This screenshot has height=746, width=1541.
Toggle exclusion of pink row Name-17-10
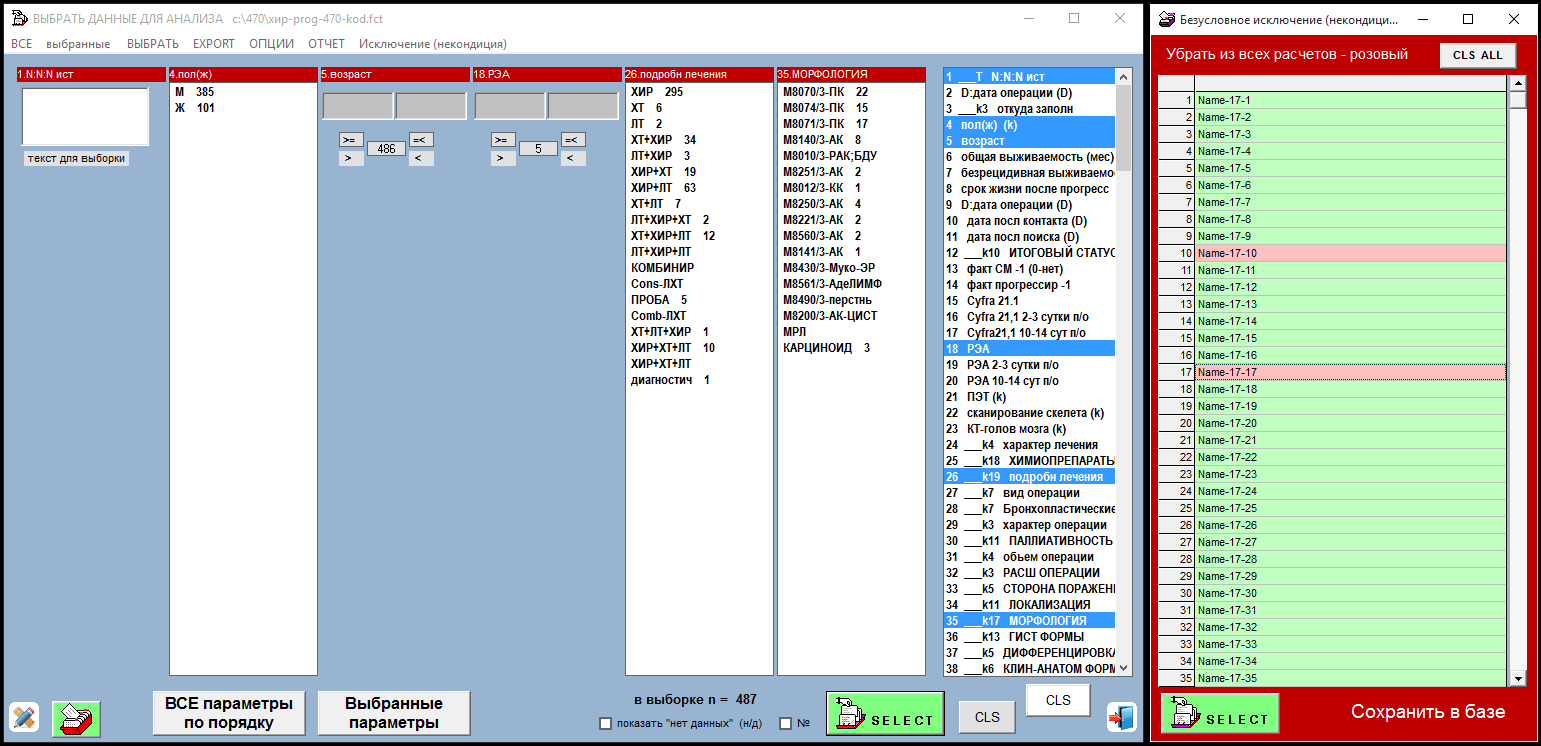click(x=1350, y=254)
